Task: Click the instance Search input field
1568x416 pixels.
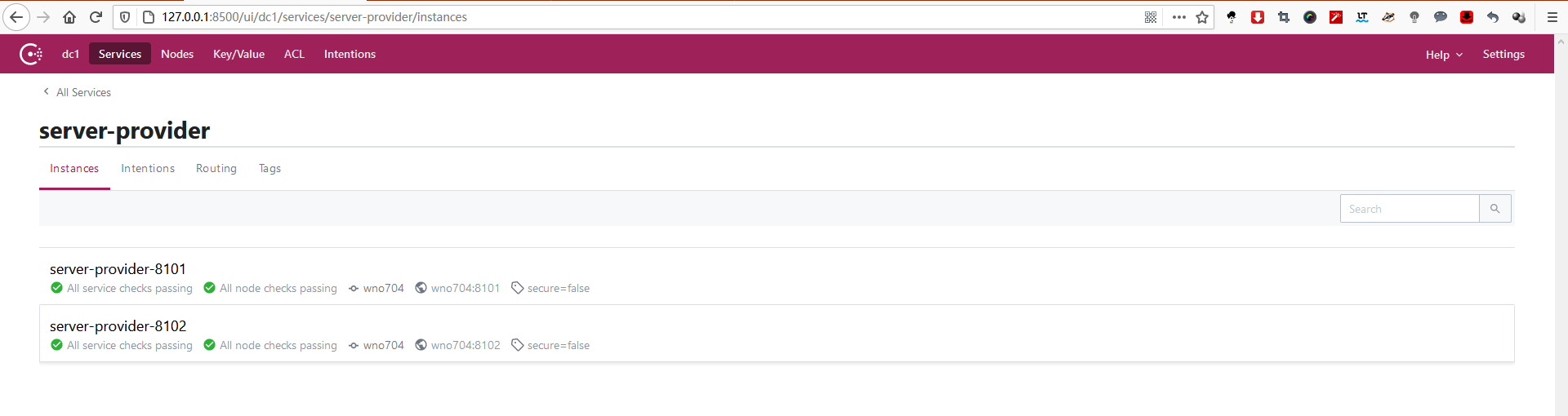Action: tap(1409, 209)
